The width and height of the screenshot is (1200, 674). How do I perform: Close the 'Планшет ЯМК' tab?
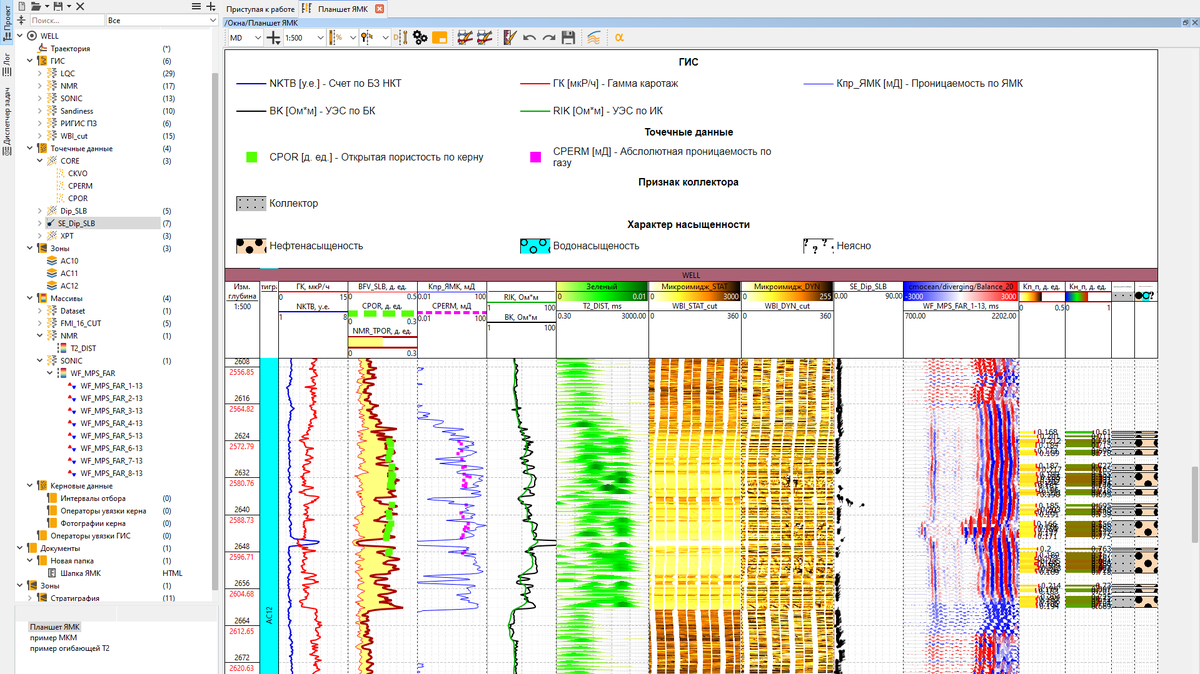(x=380, y=8)
